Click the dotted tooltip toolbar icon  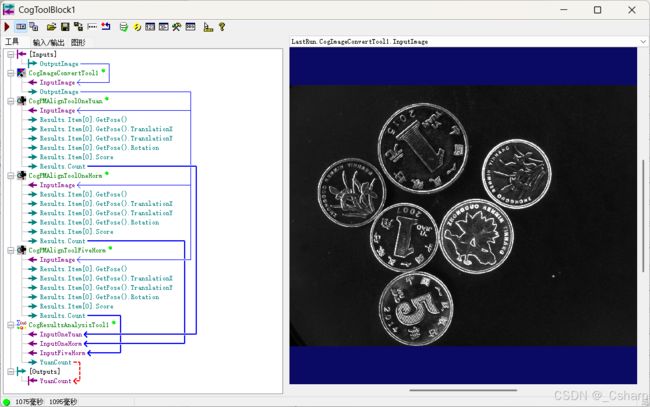point(92,27)
